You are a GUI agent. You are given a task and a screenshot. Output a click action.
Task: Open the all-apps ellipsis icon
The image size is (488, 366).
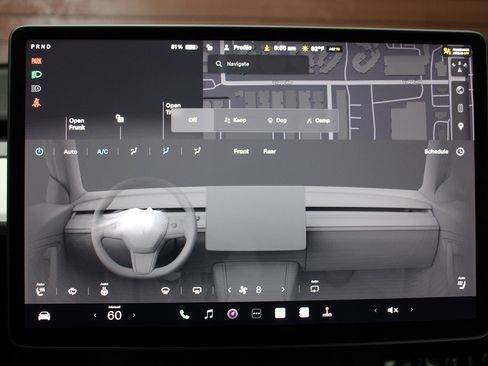256,313
